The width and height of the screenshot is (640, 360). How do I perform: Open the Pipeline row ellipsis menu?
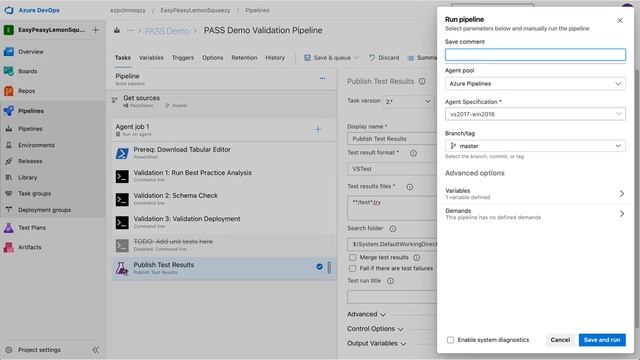pos(322,78)
